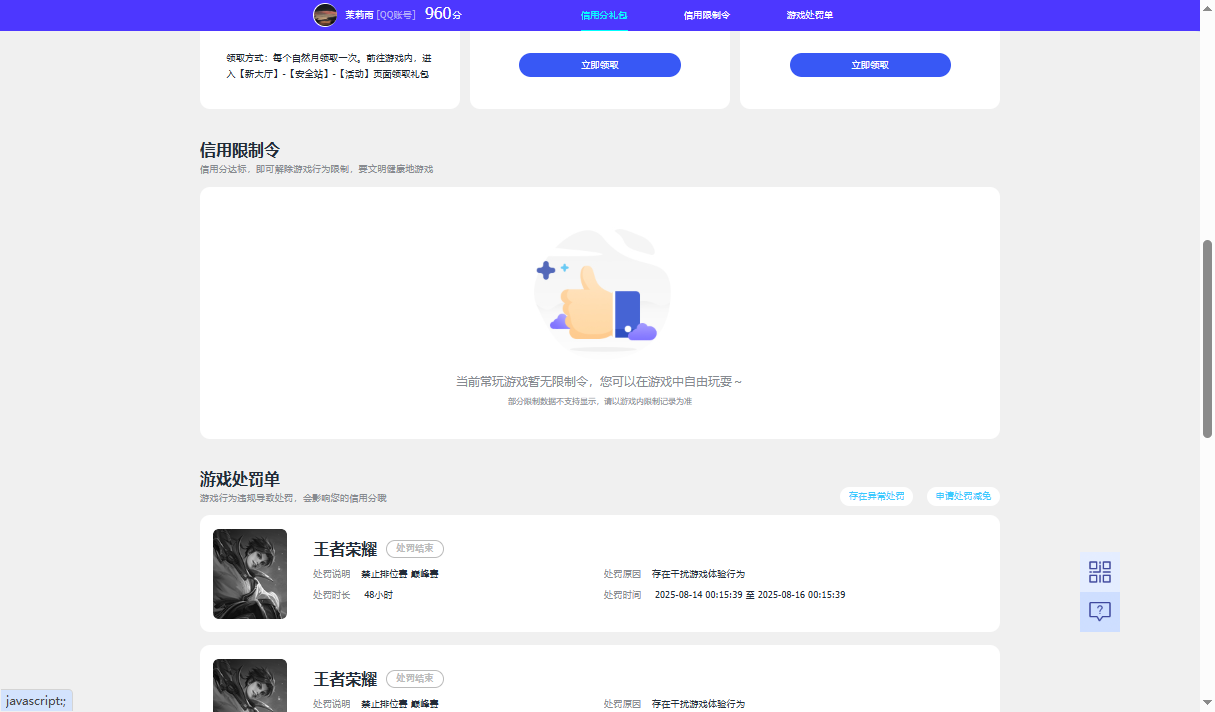Switch to the 游戏处罚单 tab
Screen dimensions: 1215x712
[x=810, y=15]
